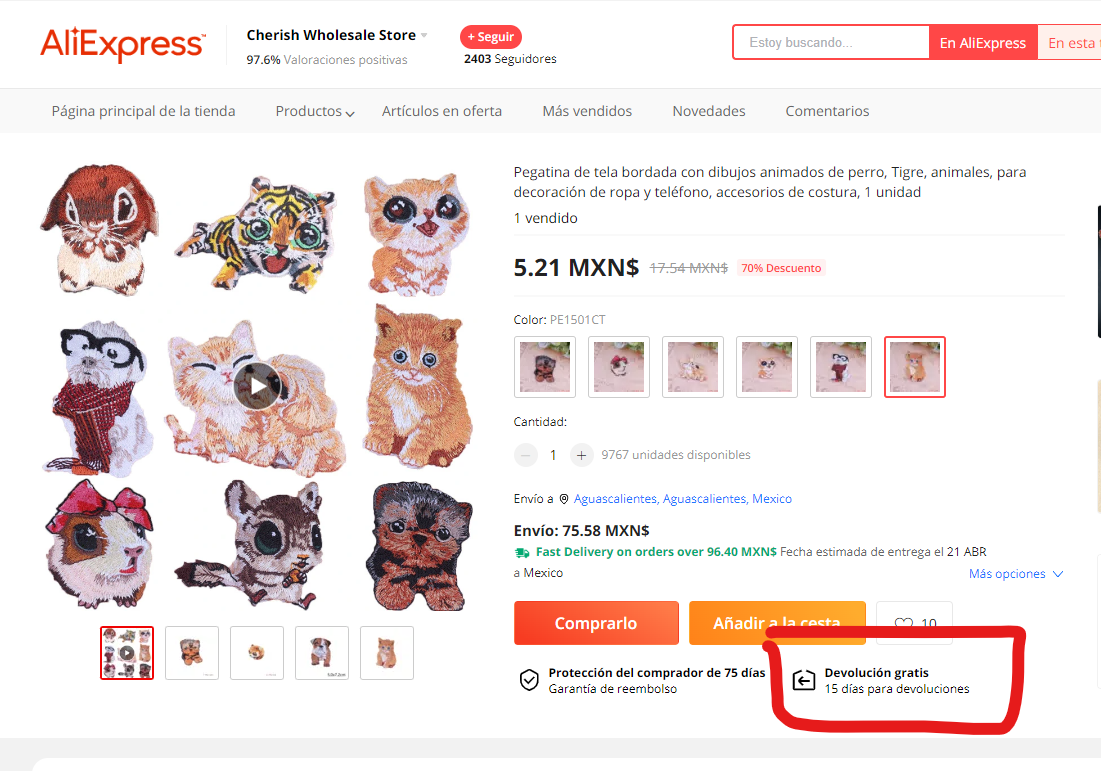Select the dog with glasses color variant
This screenshot has width=1101, height=771.
coord(840,367)
